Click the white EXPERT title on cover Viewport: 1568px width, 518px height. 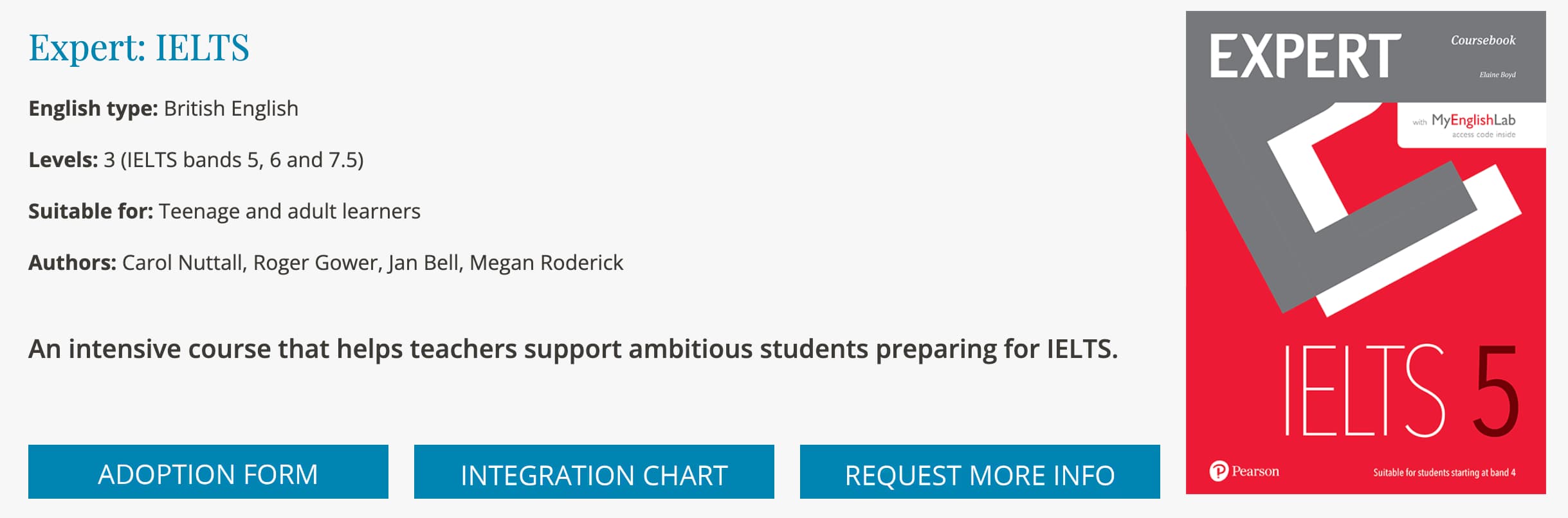(1305, 57)
